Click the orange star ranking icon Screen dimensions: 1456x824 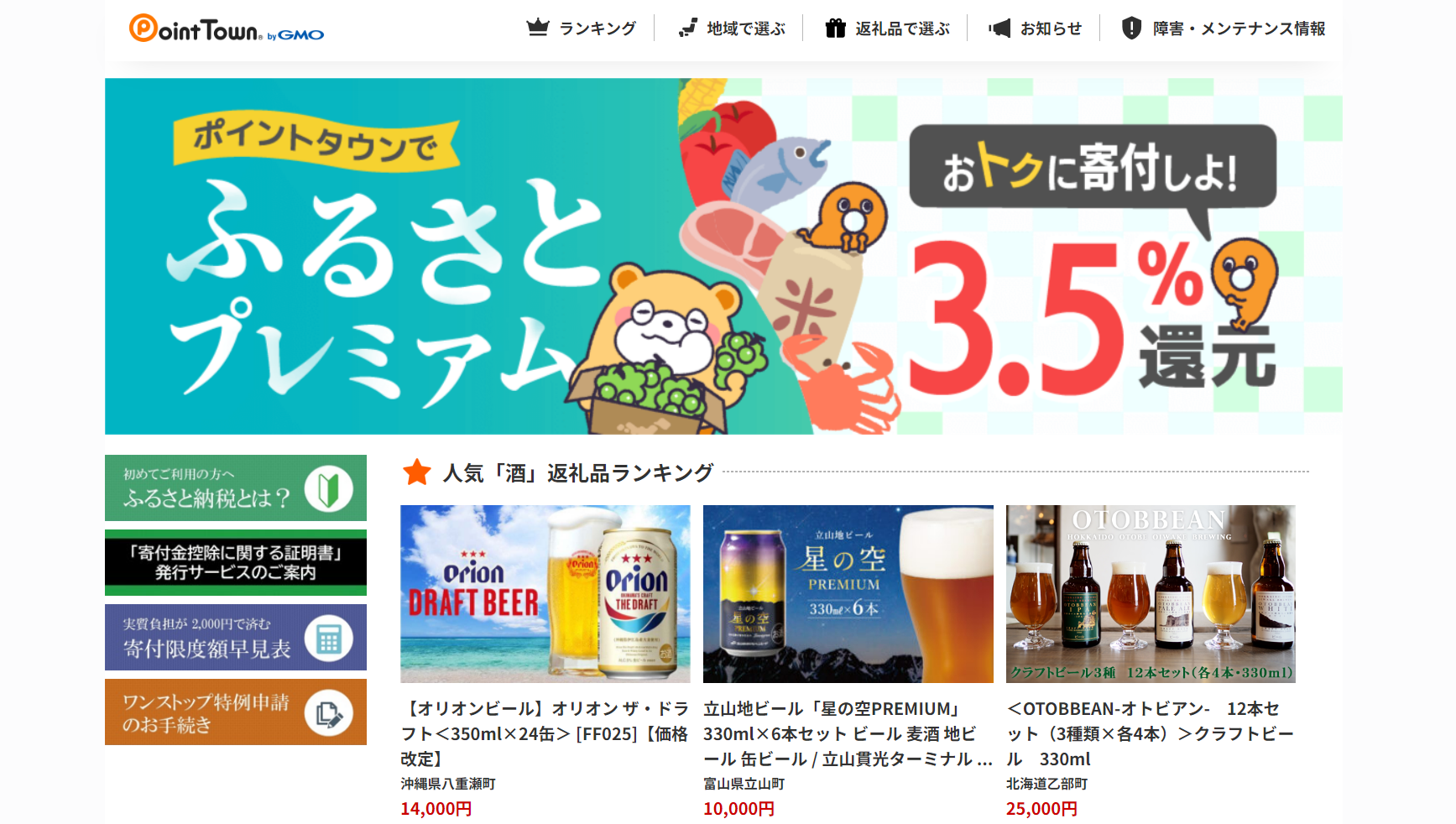416,472
